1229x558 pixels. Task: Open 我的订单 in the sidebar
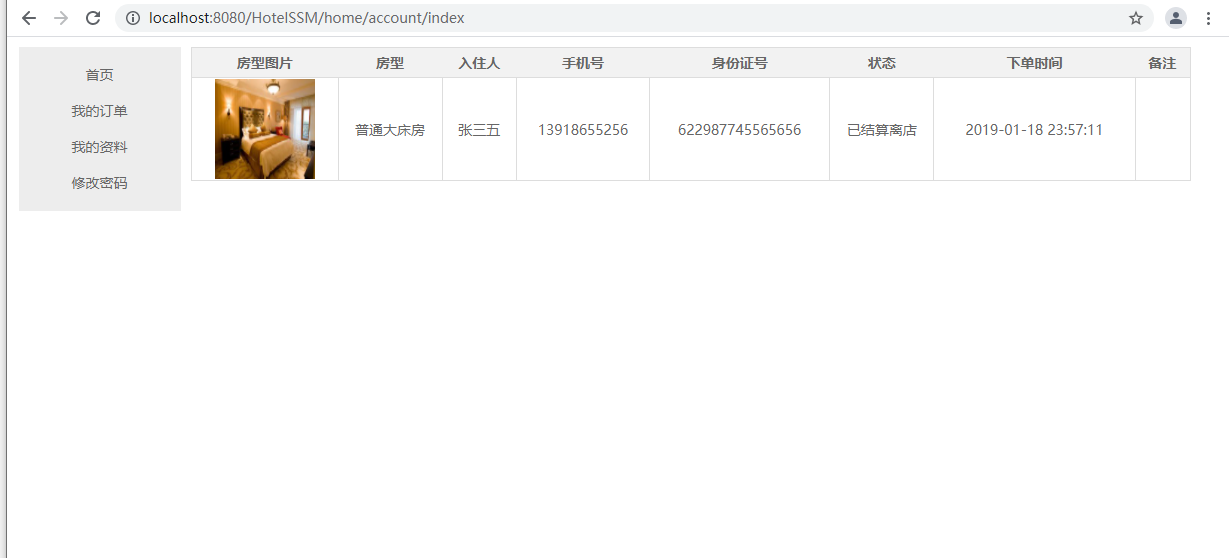[100, 111]
